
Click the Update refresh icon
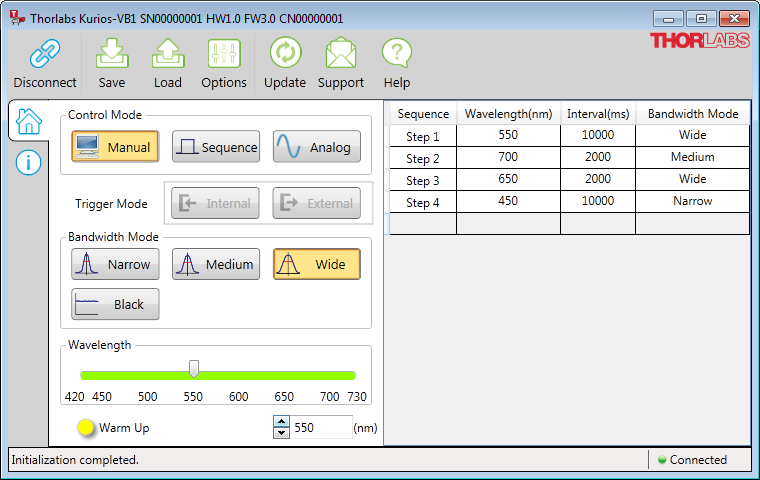285,52
